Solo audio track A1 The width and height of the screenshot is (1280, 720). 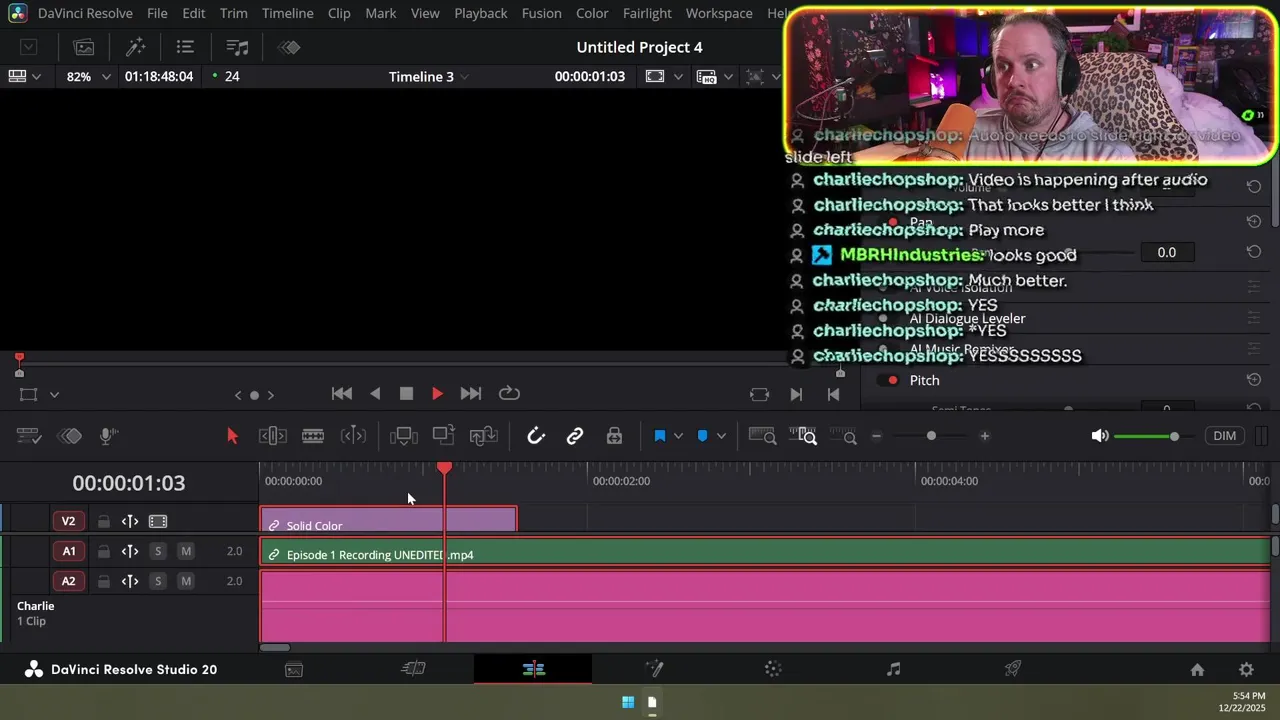(x=157, y=551)
